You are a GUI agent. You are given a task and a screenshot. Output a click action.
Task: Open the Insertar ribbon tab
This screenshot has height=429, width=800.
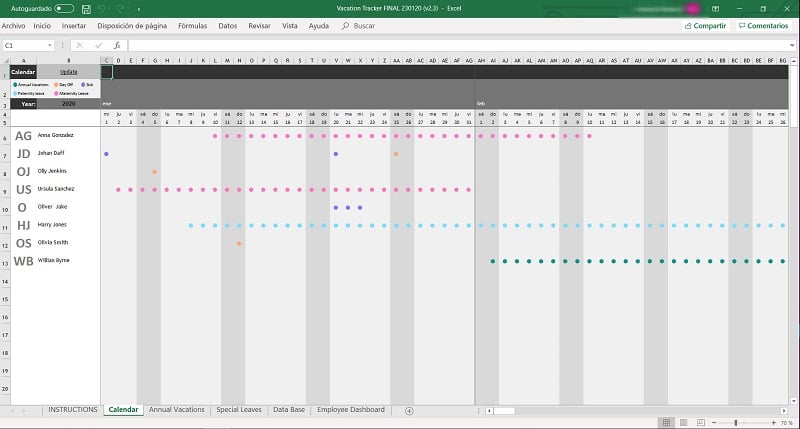(74, 26)
